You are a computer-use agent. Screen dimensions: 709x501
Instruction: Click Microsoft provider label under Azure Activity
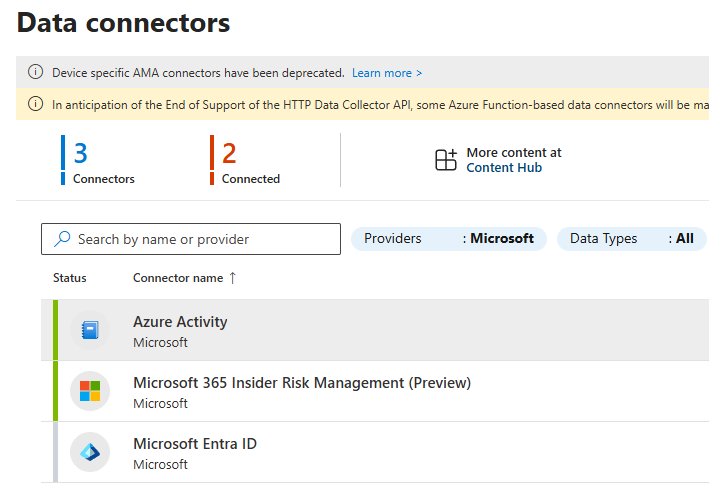[160, 343]
